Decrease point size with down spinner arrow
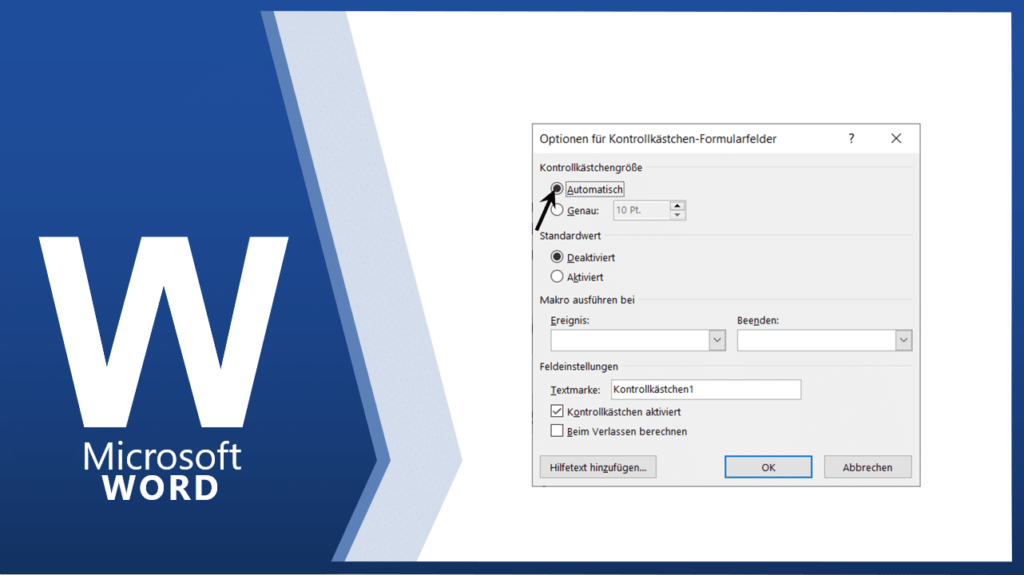 tap(678, 215)
